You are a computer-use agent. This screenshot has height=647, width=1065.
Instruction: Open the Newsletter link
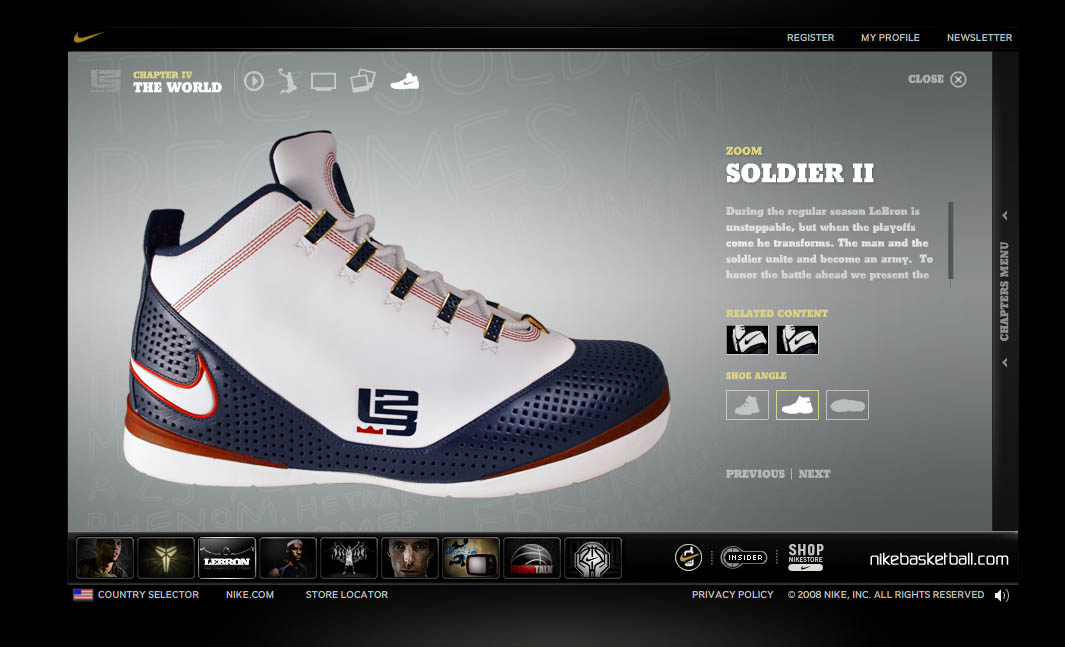[x=979, y=38]
